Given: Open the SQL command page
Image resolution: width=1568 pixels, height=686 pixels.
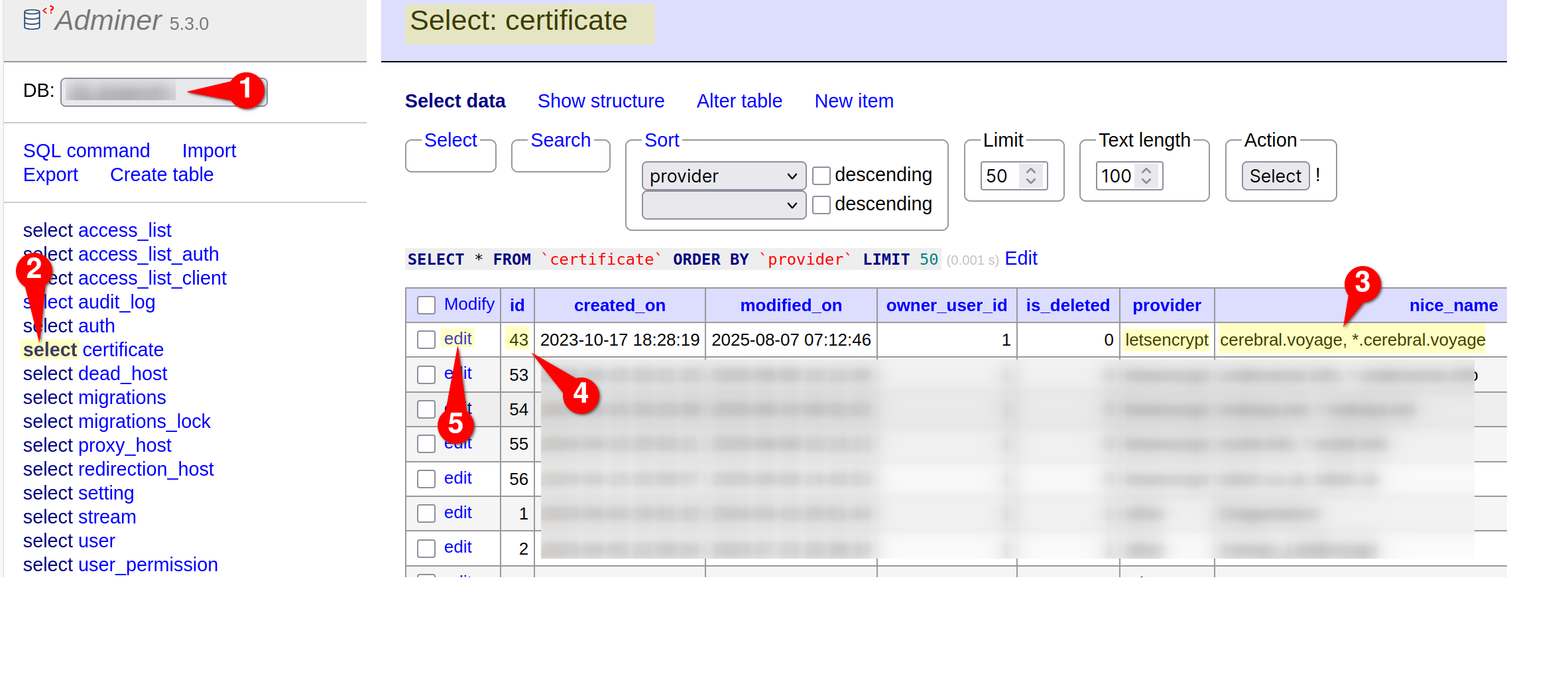Looking at the screenshot, I should pyautogui.click(x=86, y=151).
